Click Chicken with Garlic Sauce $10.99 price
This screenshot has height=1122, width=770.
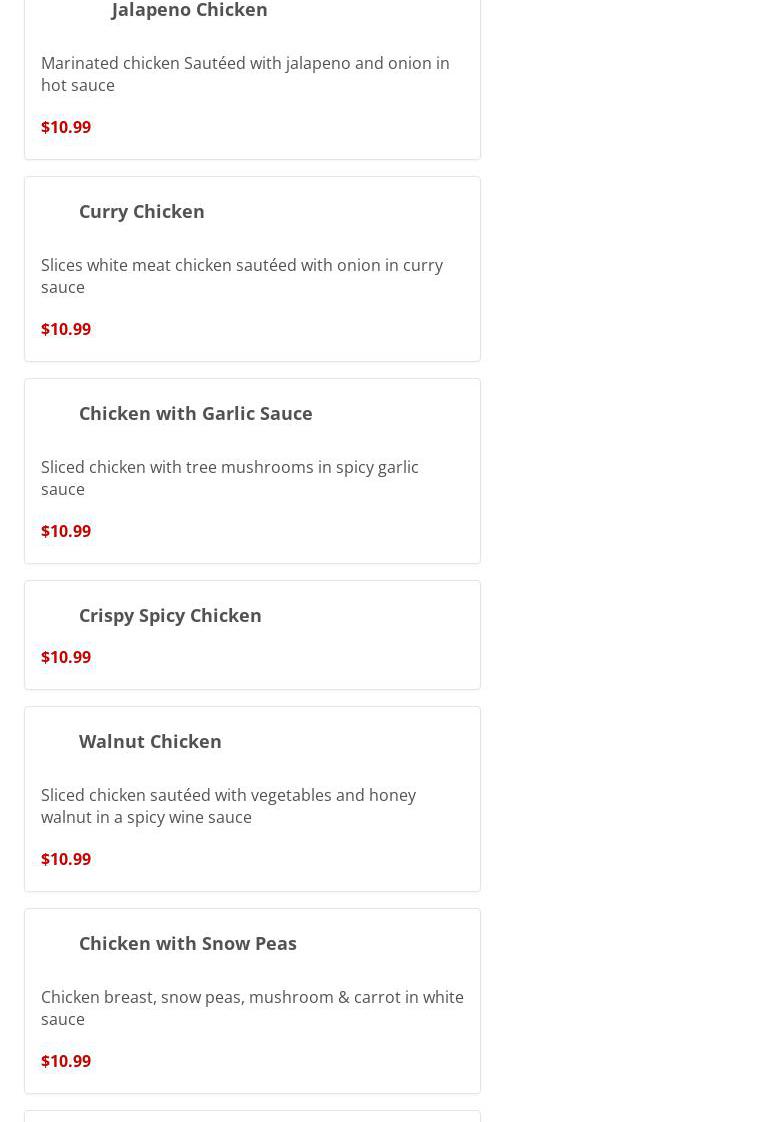click(x=66, y=531)
